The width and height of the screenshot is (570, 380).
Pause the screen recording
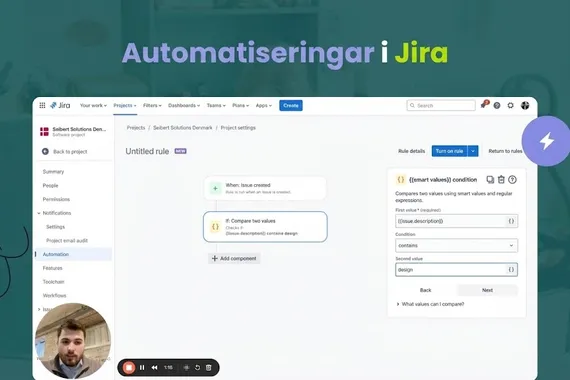click(x=142, y=368)
